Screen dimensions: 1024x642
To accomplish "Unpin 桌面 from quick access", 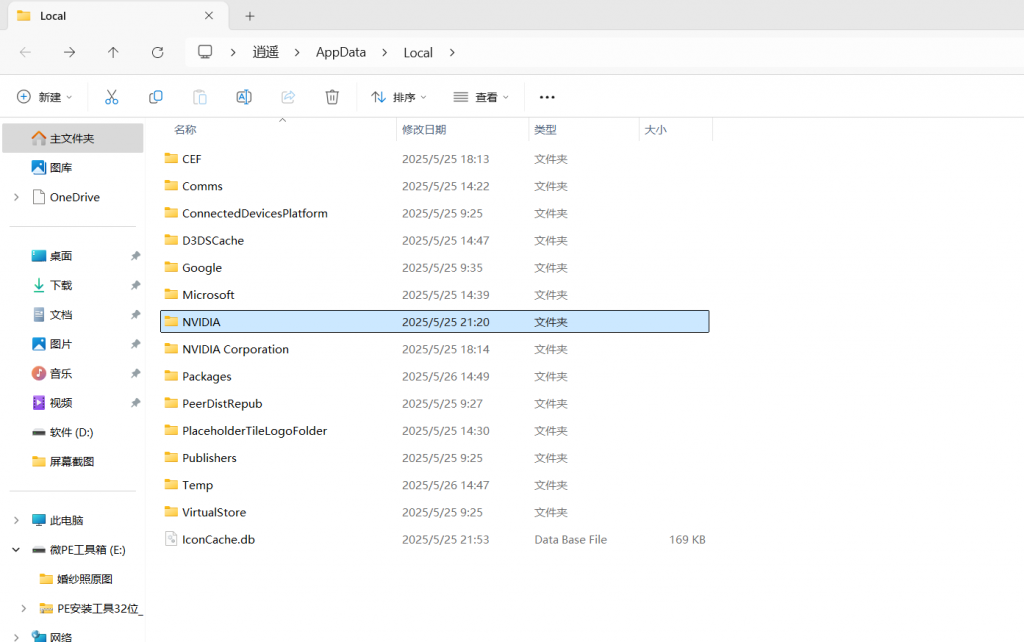I will tap(135, 256).
